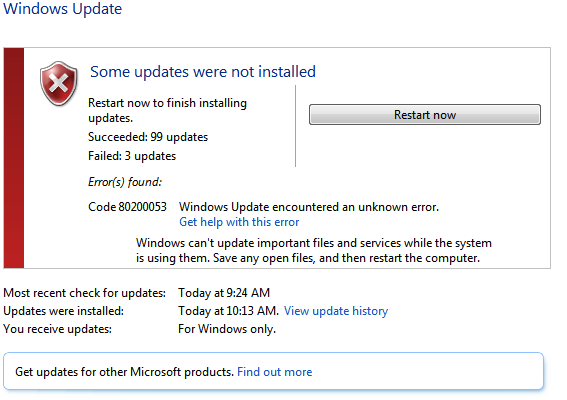The image size is (567, 400).
Task: Click the Get updates for other Microsoft products text
Action: point(124,372)
